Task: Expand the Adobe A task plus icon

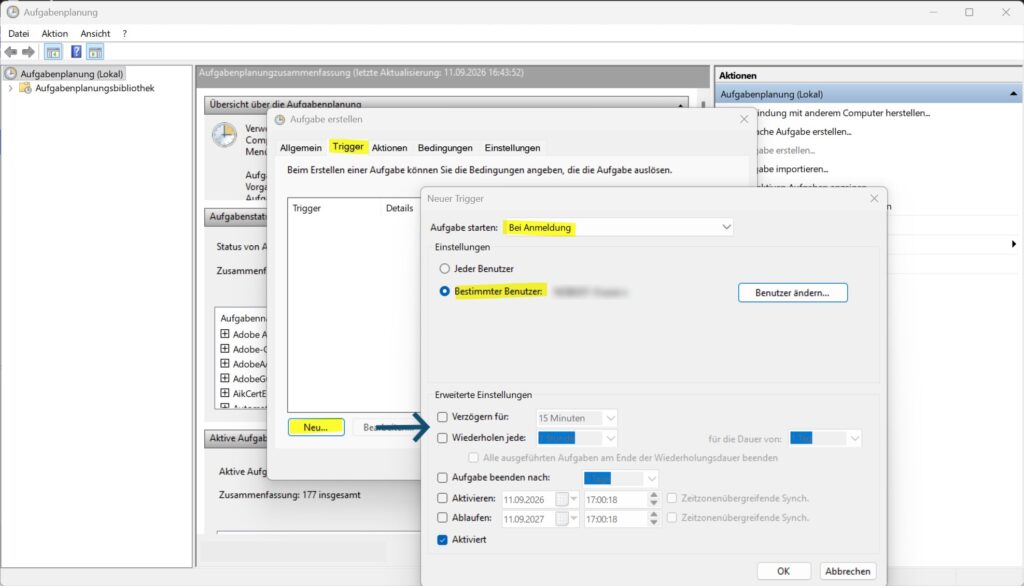Action: point(225,334)
